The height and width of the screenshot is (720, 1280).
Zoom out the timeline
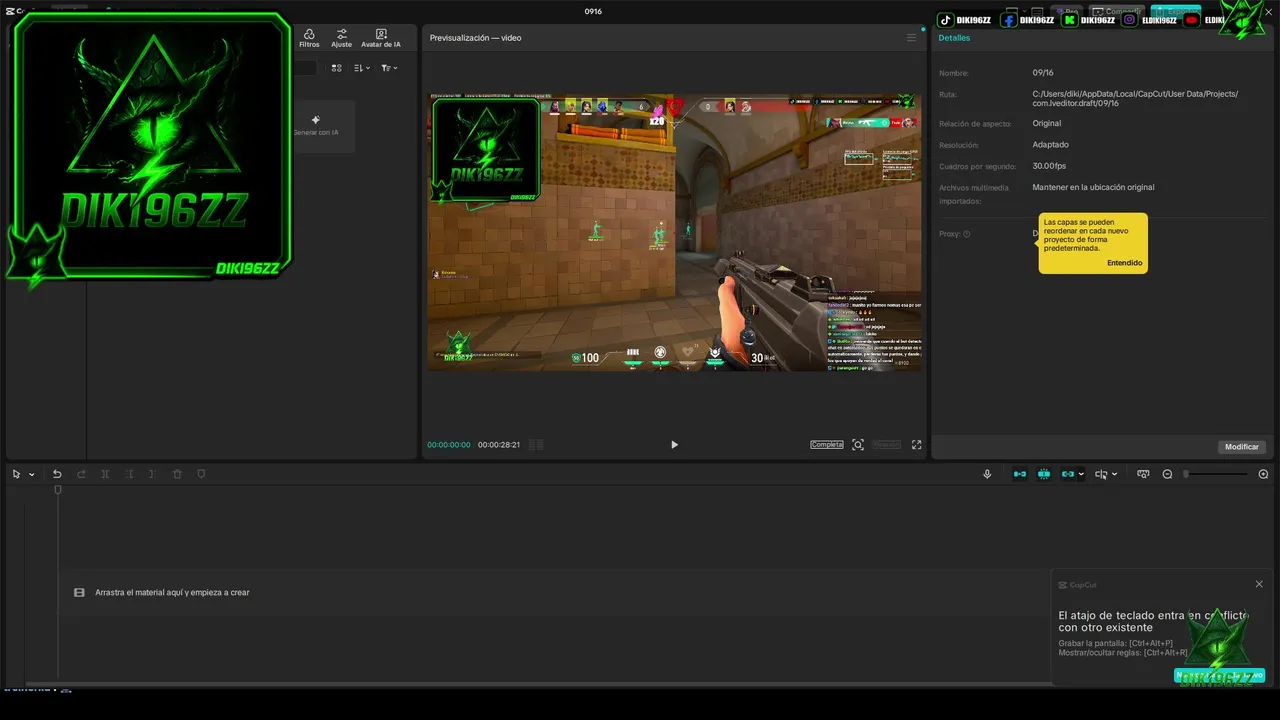pyautogui.click(x=1167, y=474)
